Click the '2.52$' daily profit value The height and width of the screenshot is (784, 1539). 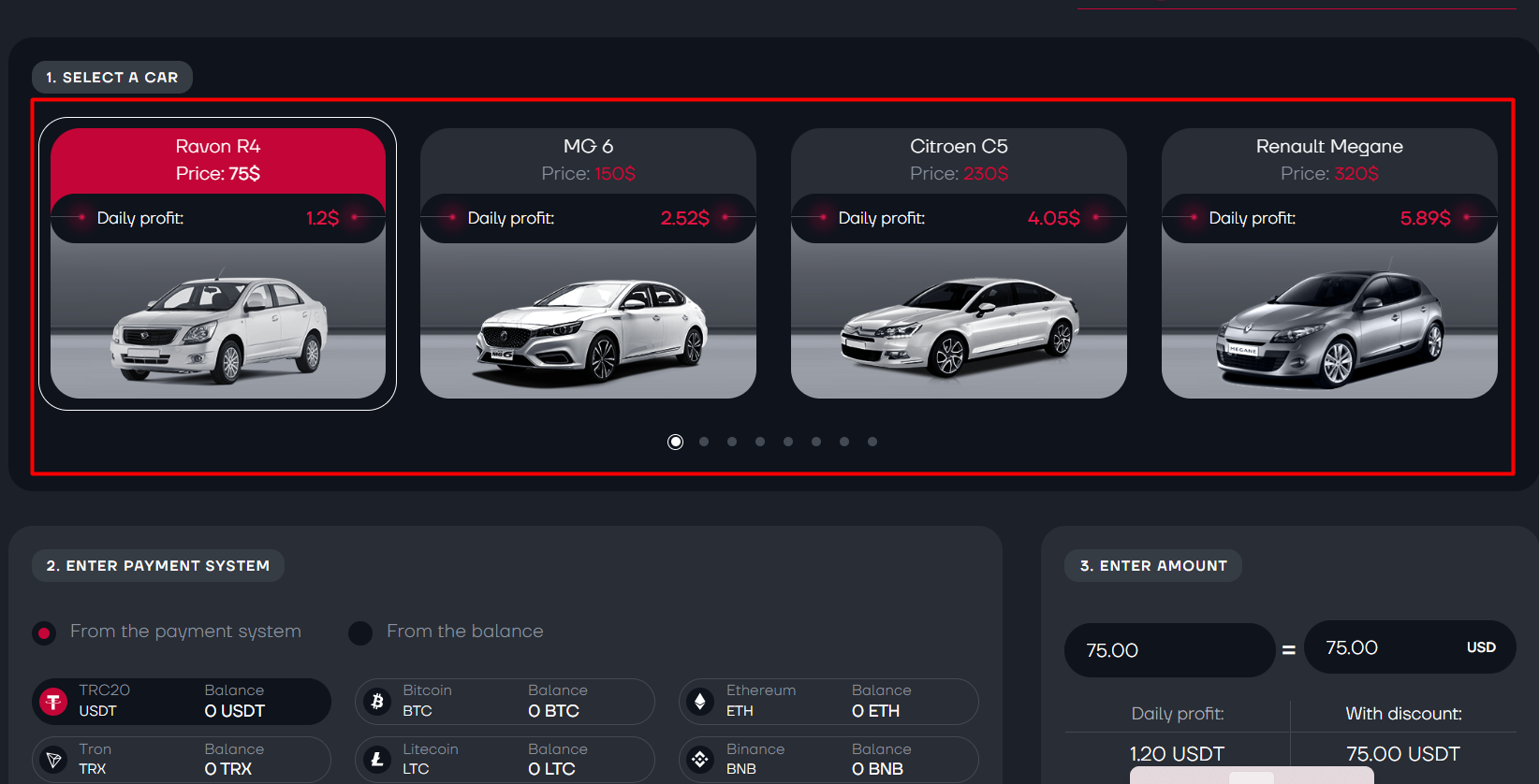(x=685, y=218)
